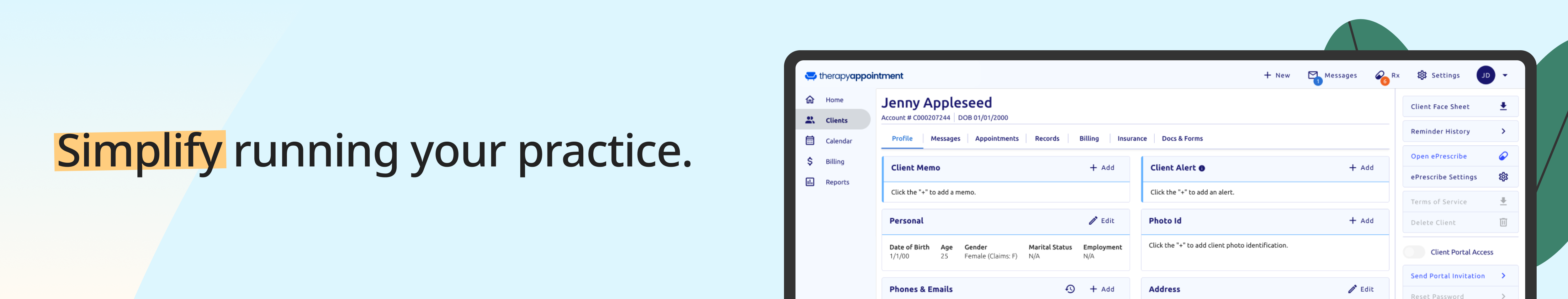Image resolution: width=1568 pixels, height=299 pixels.
Task: View Phones & Emails change history icon
Action: 1069,289
